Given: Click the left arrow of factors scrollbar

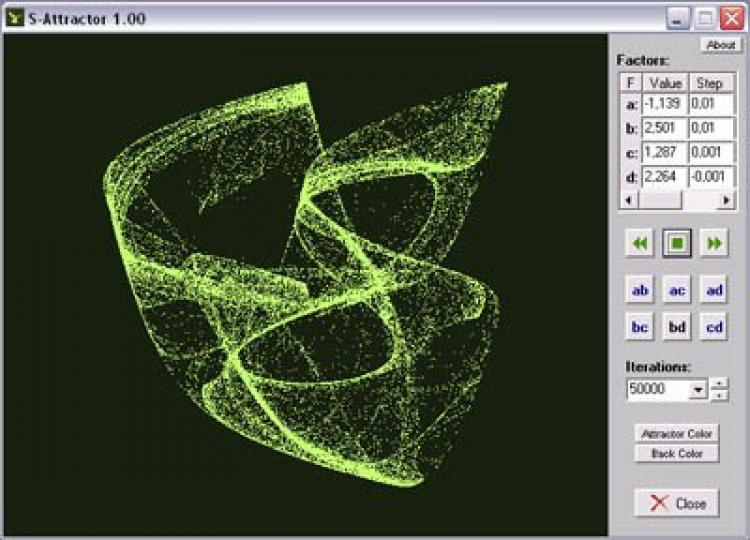Looking at the screenshot, I should pos(629,200).
